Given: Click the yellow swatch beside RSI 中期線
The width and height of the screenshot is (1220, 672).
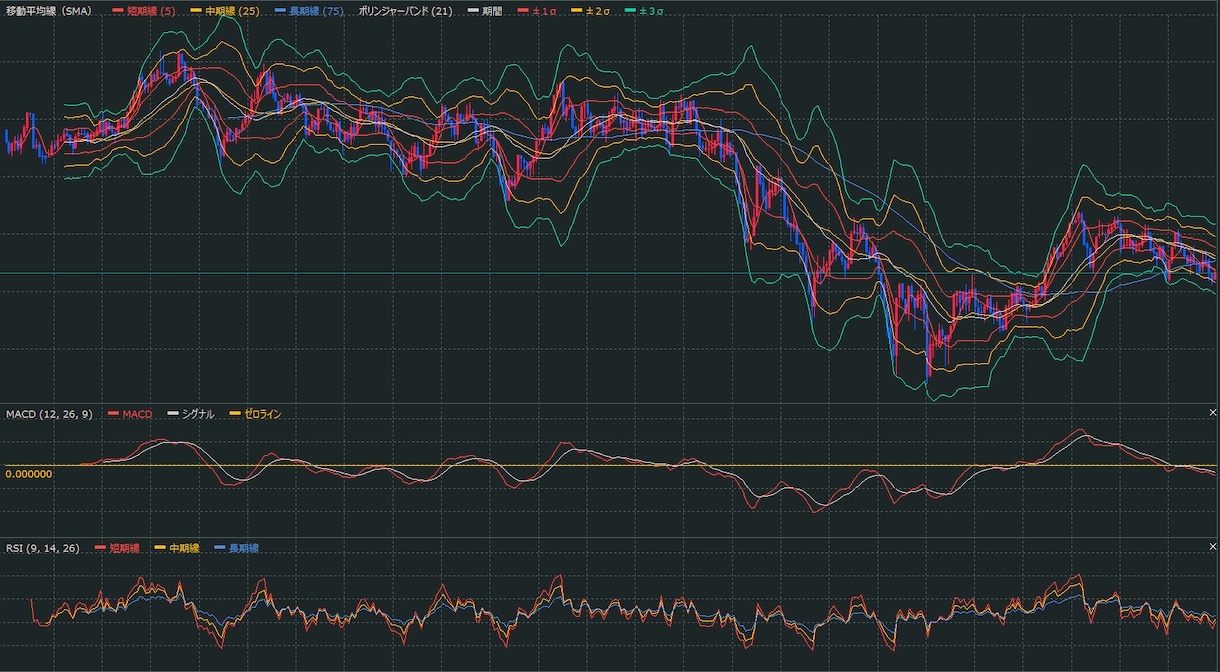Looking at the screenshot, I should [159, 548].
